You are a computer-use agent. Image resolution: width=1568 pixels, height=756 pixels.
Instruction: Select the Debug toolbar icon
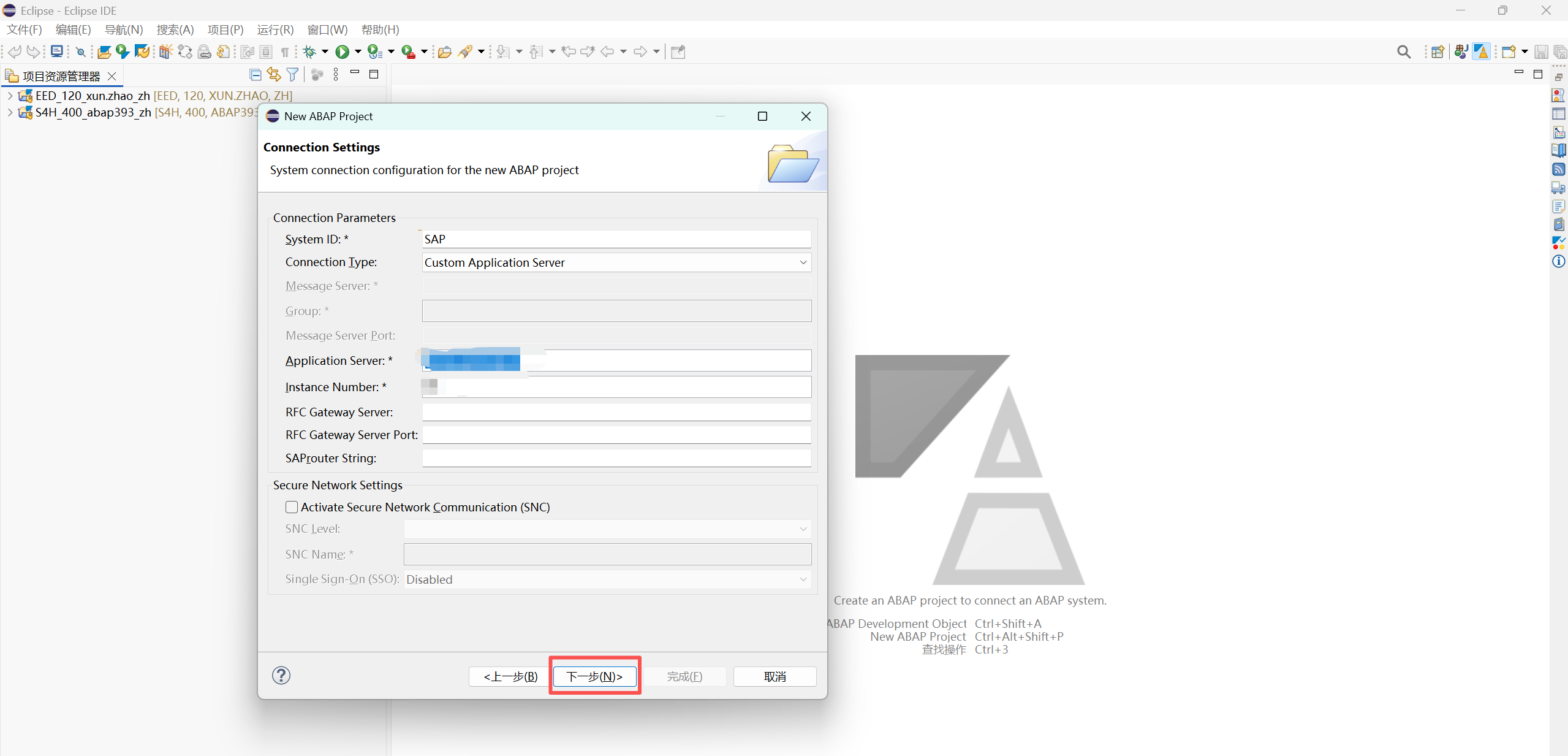[x=310, y=52]
